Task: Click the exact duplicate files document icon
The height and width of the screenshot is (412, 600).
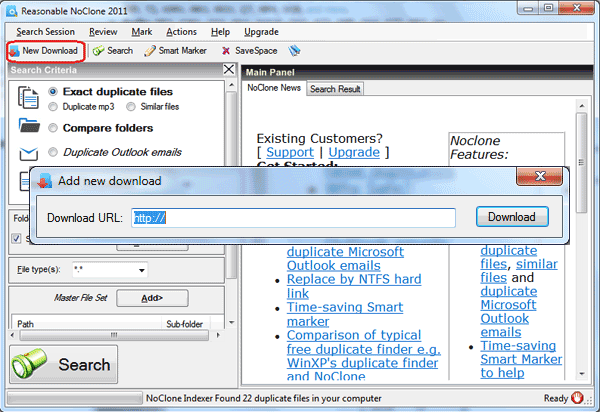Action: [x=28, y=97]
